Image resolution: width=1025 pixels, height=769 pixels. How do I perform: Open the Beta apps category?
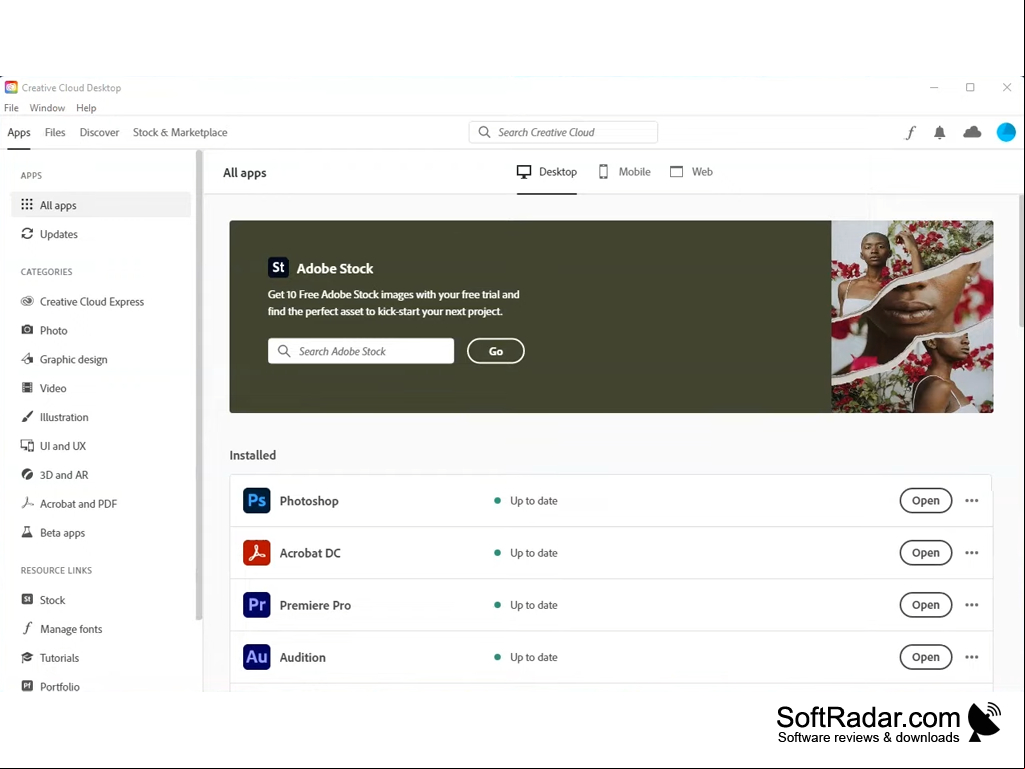point(101,533)
